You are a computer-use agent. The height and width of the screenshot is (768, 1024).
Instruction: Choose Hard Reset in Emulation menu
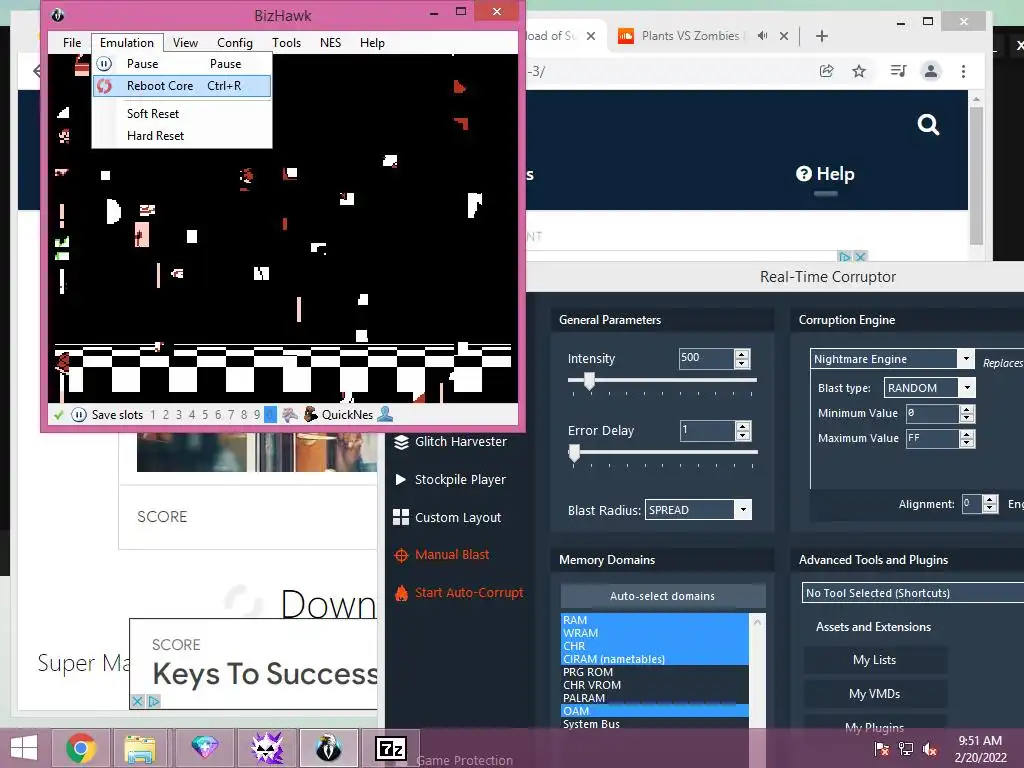182,136
